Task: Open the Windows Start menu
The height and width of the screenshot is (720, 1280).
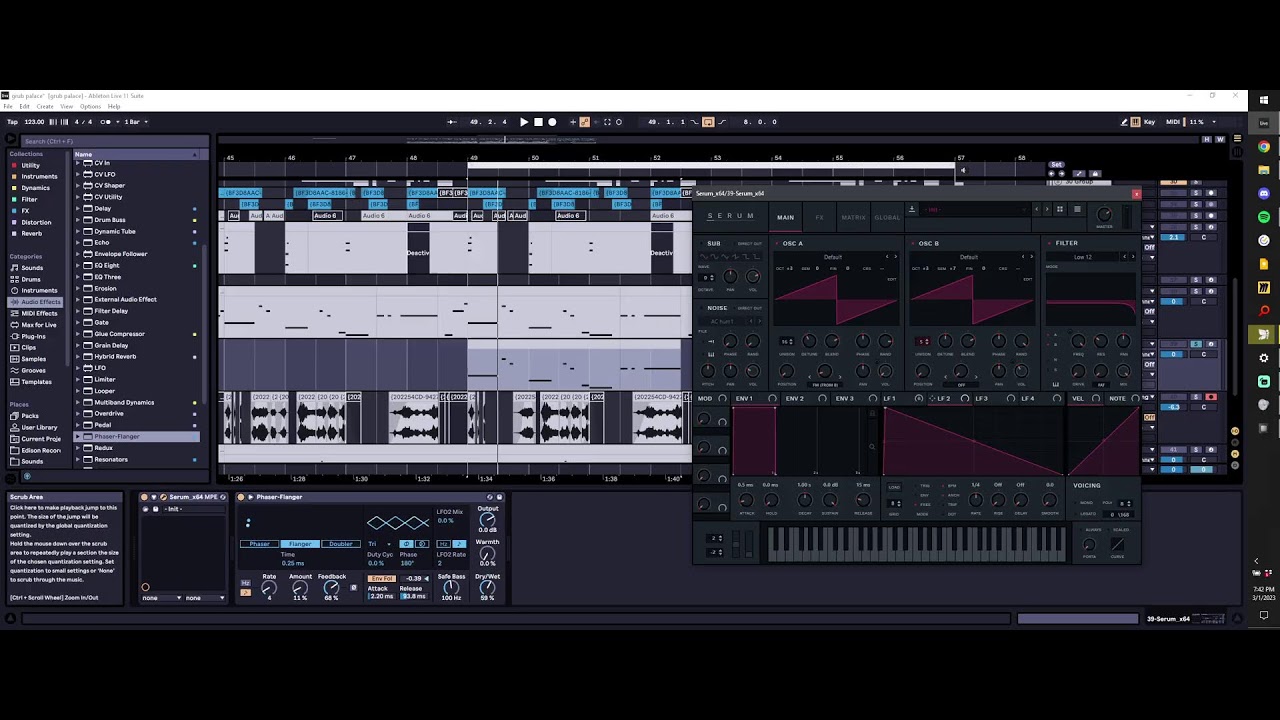Action: pos(1264,100)
